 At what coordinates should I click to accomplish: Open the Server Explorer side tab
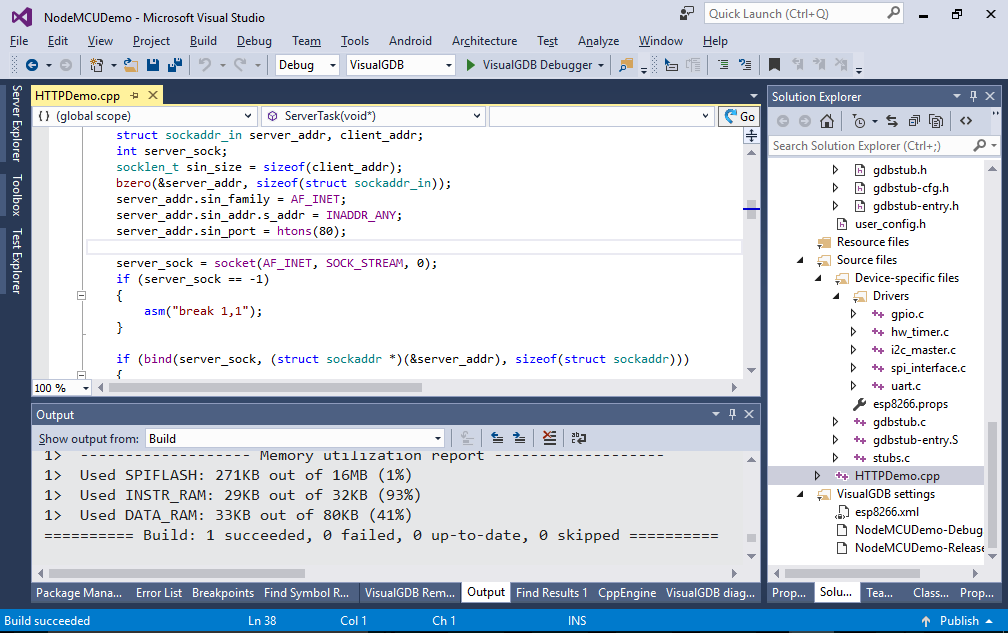coord(17,123)
